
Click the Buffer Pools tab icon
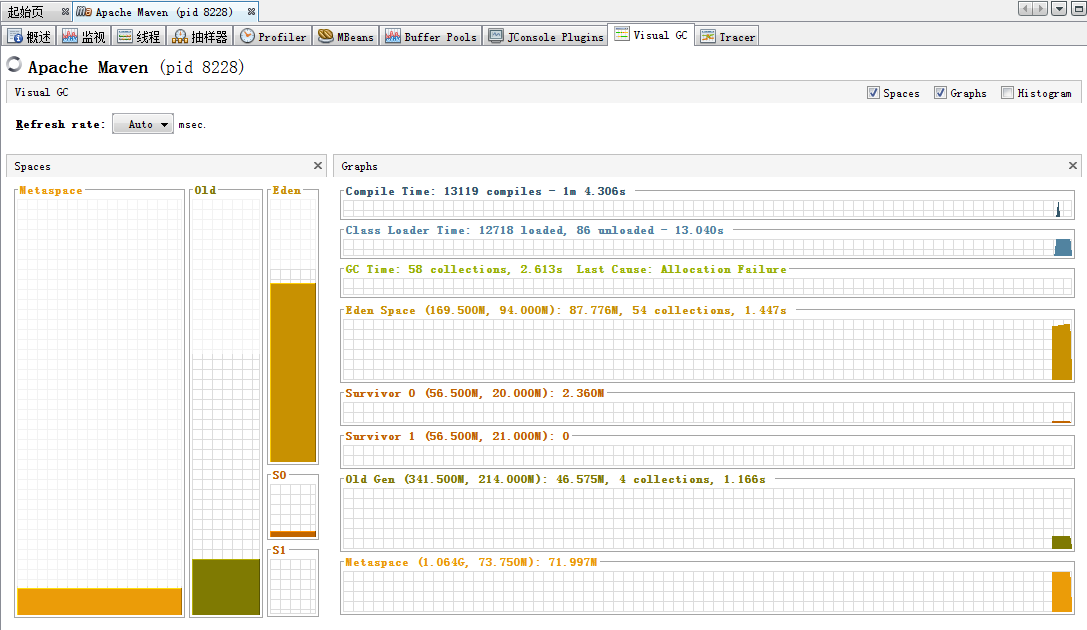click(x=392, y=37)
